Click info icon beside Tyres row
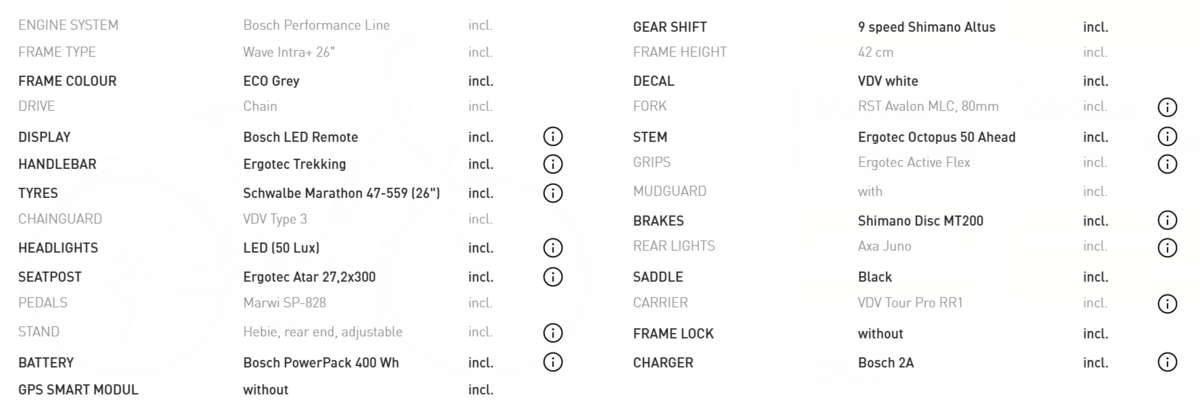 click(553, 193)
